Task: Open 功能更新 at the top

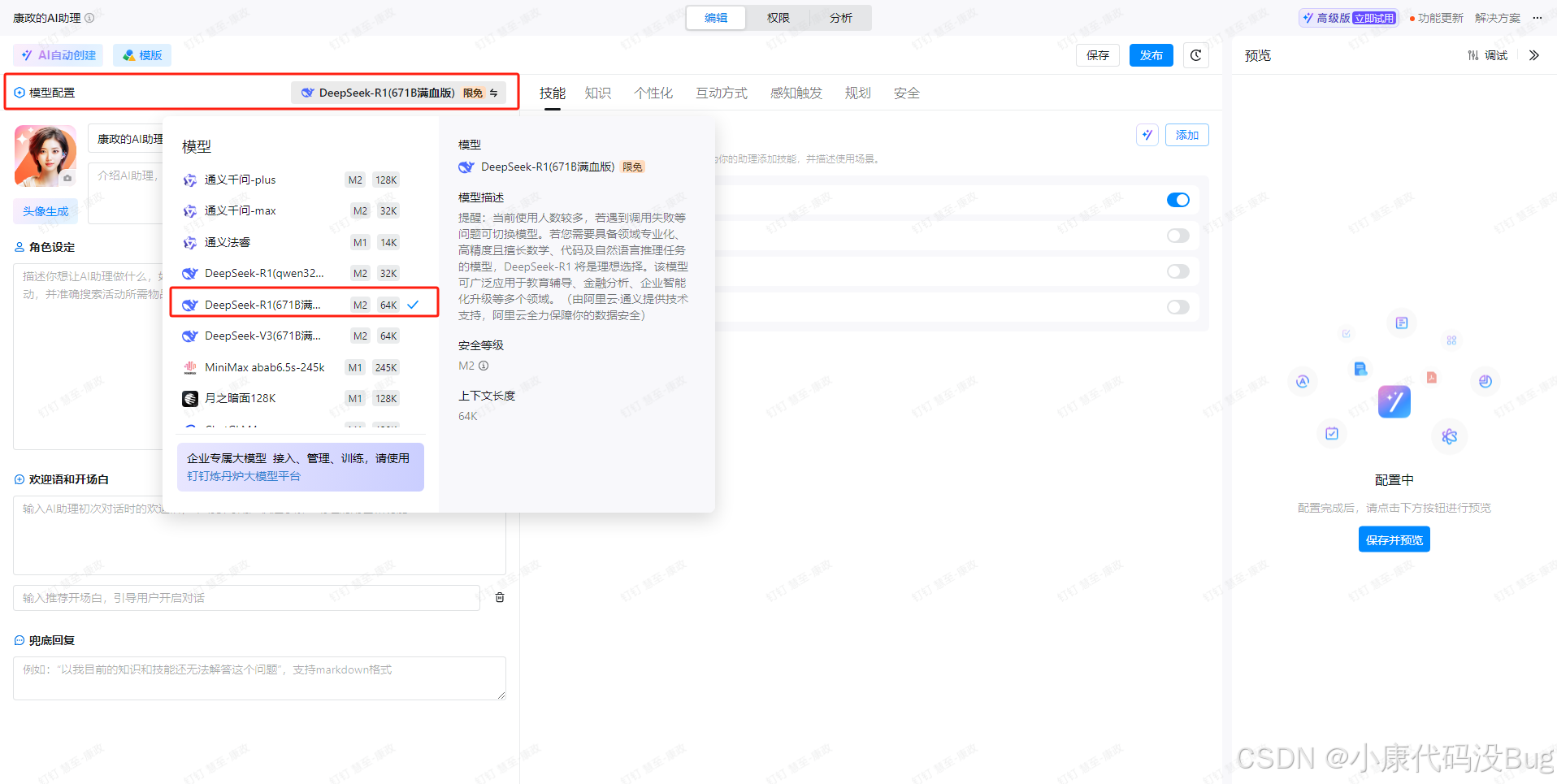Action: (1440, 18)
